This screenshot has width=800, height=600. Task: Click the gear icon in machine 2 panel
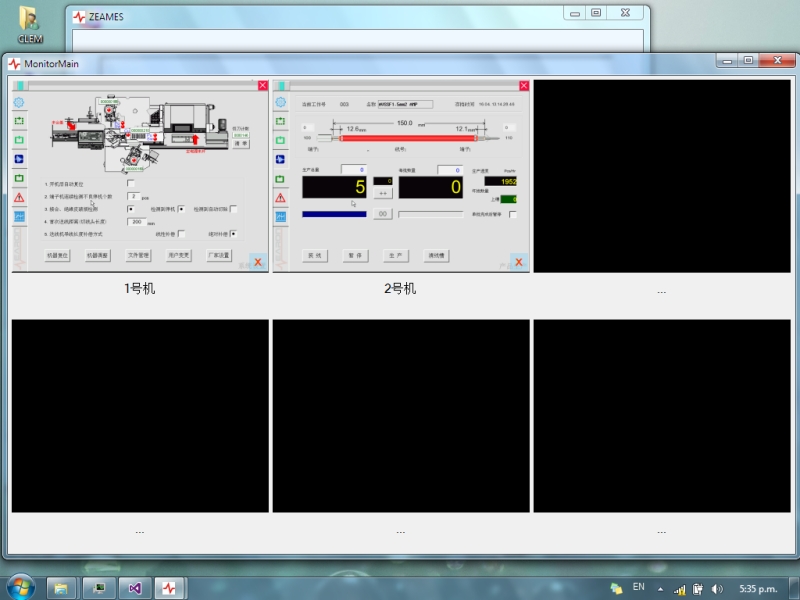pyautogui.click(x=280, y=102)
